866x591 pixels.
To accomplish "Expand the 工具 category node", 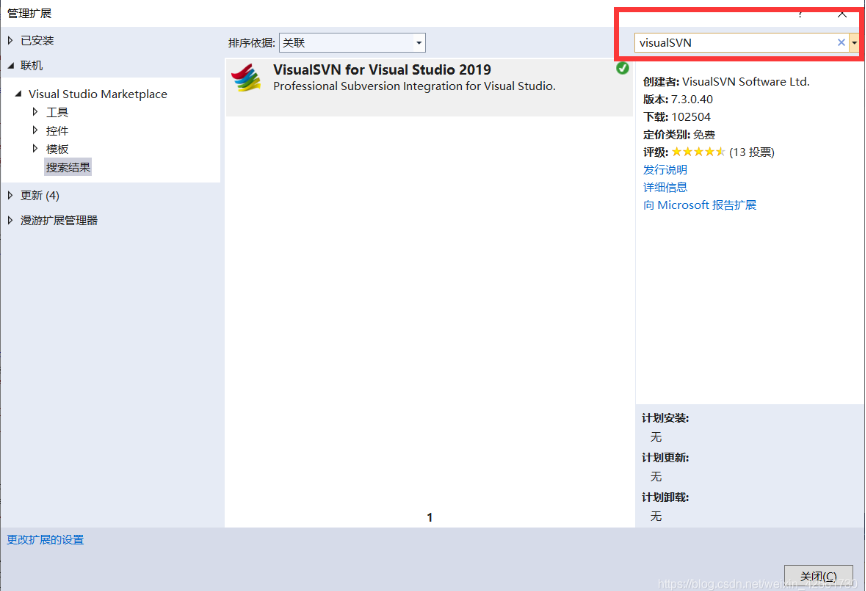I will [35, 112].
